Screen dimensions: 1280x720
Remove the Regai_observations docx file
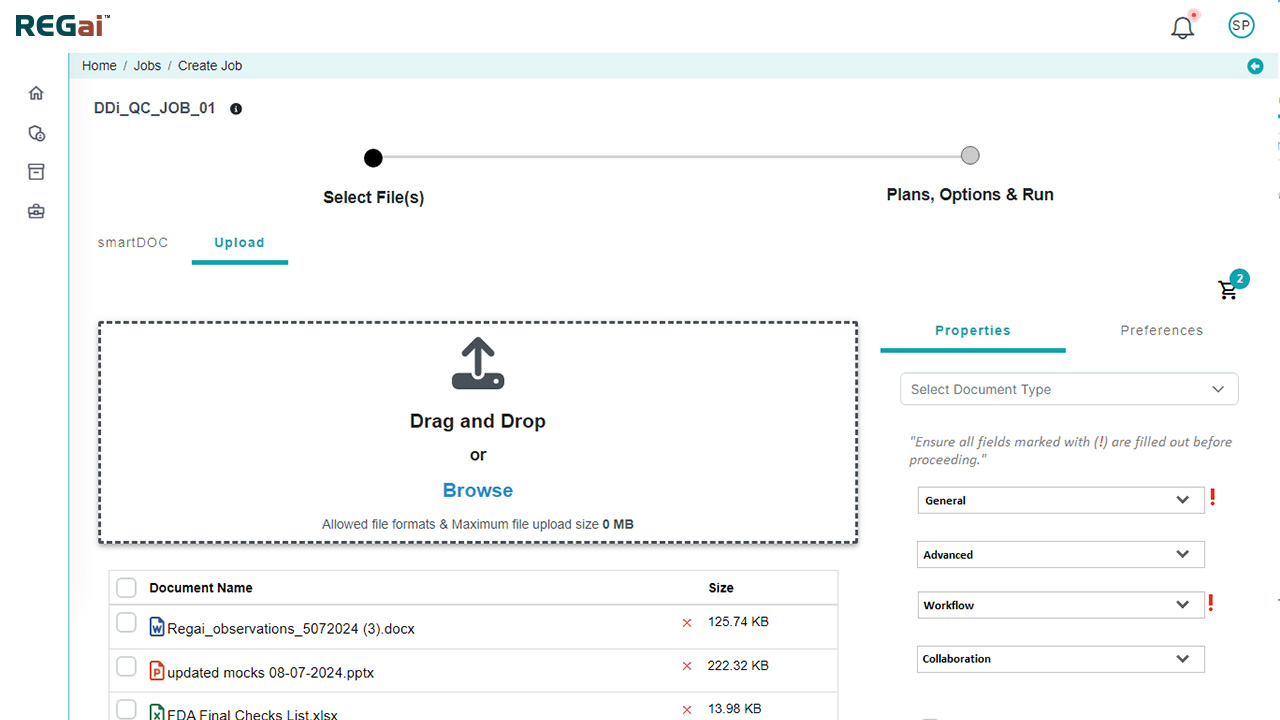(x=687, y=623)
